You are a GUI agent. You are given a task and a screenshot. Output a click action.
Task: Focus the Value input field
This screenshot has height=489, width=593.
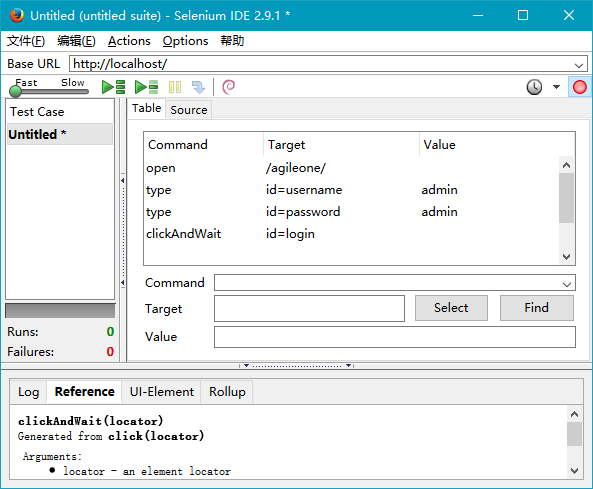395,337
